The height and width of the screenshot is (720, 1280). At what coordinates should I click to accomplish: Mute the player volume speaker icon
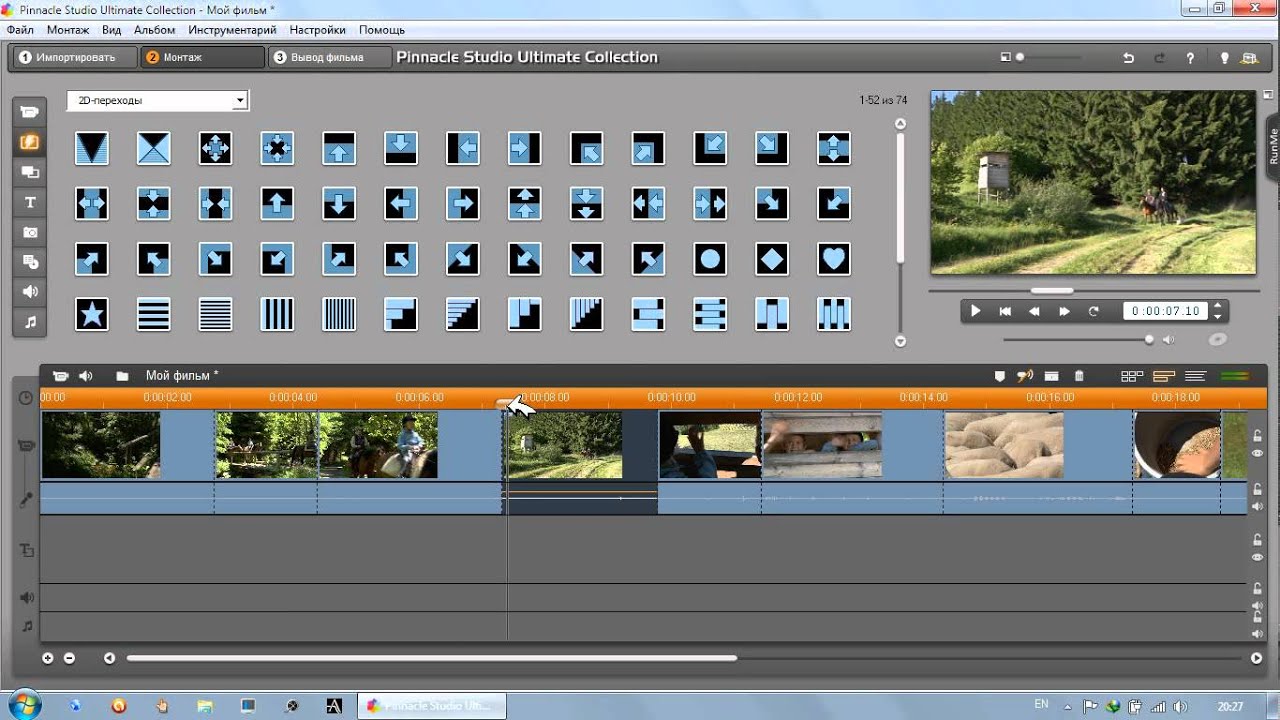[x=1168, y=340]
